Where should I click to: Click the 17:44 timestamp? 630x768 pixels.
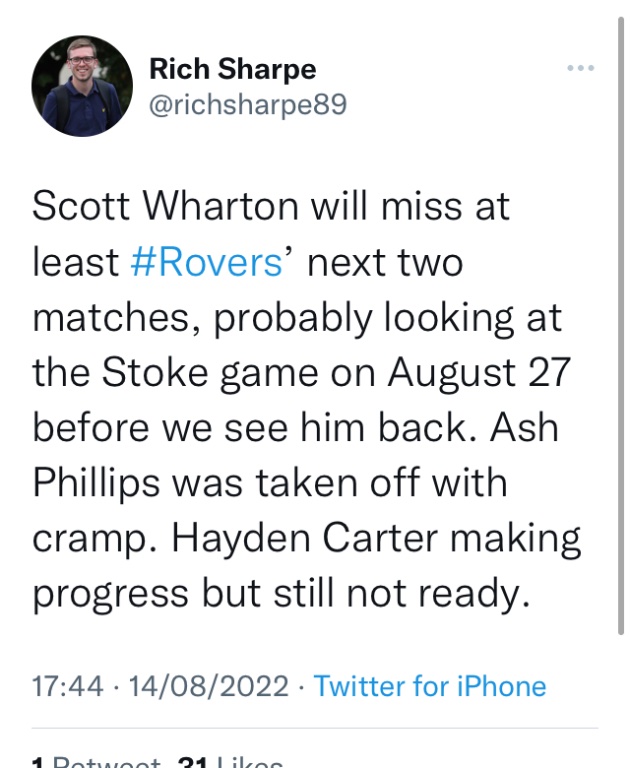[x=68, y=686]
